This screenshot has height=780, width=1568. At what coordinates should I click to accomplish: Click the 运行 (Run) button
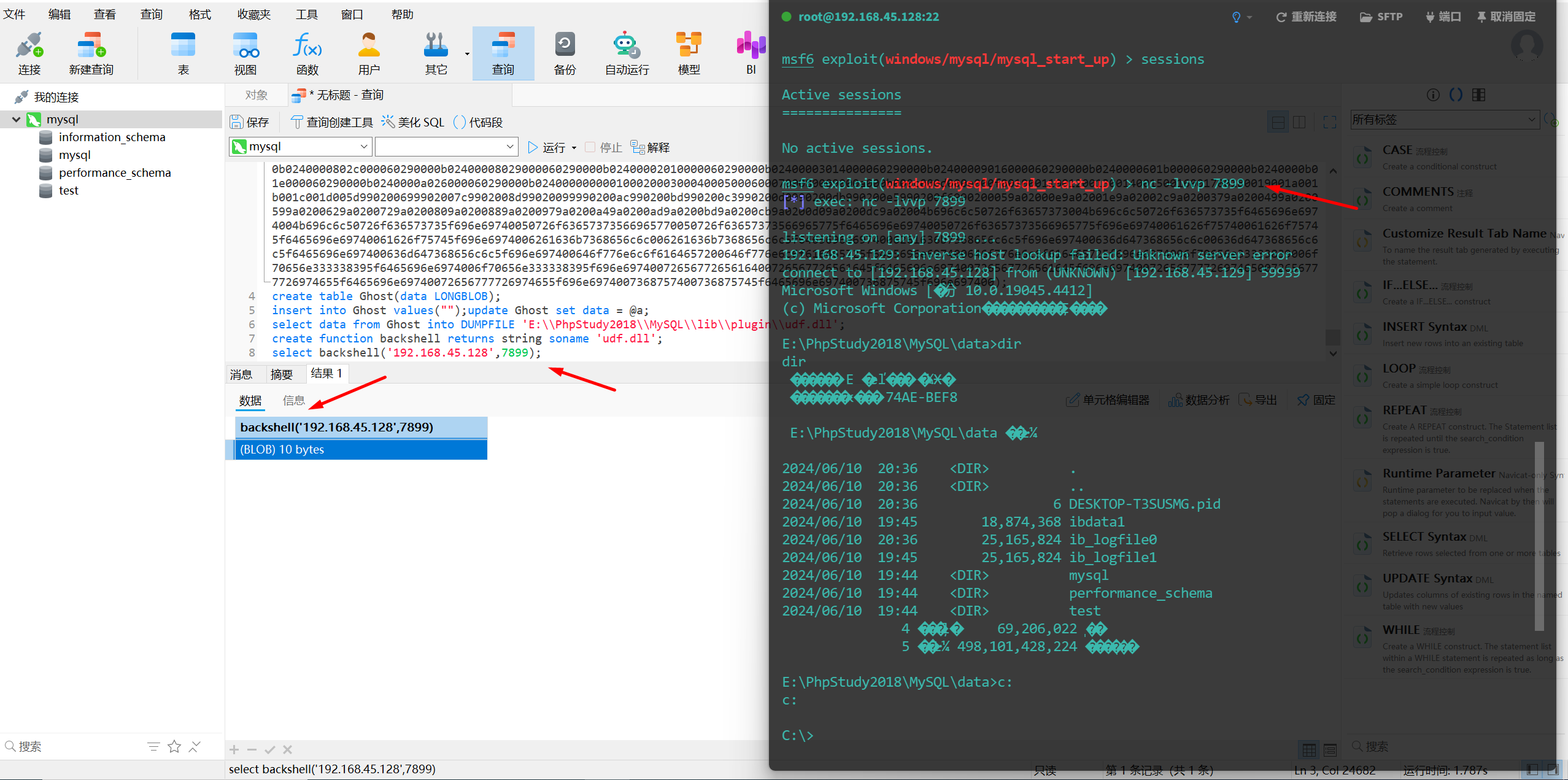[x=547, y=147]
